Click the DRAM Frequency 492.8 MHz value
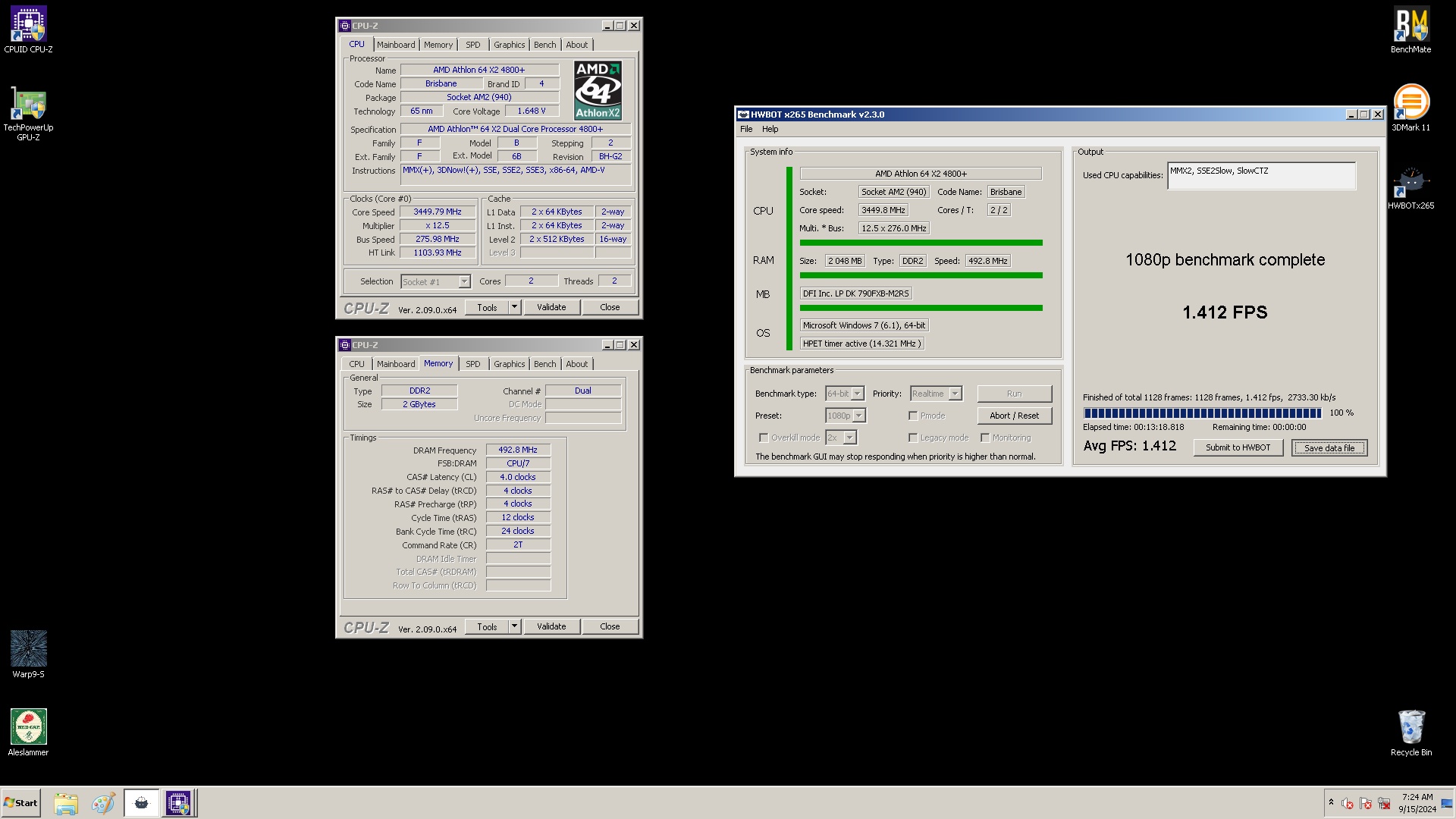Viewport: 1456px width, 819px height. [518, 450]
